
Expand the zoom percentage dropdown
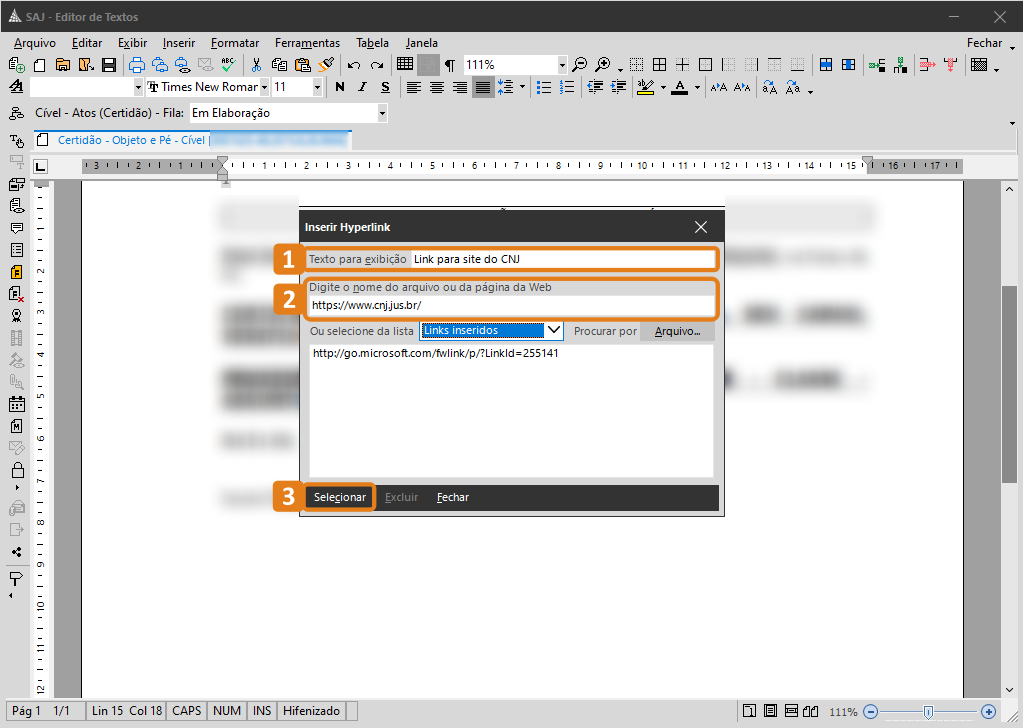562,65
